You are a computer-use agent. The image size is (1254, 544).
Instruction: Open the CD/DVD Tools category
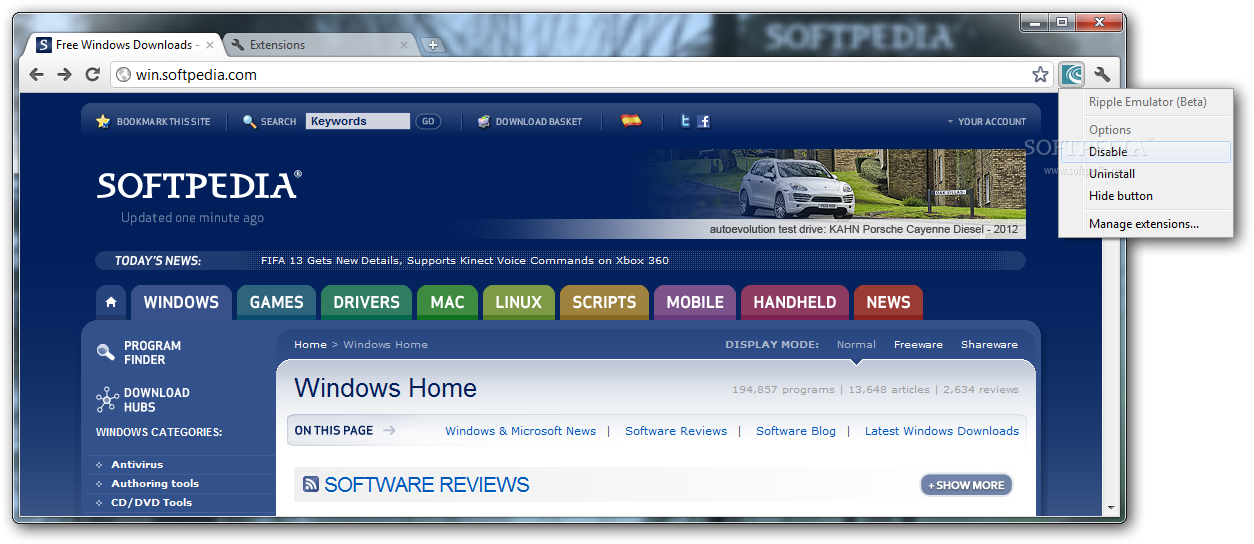(x=151, y=503)
